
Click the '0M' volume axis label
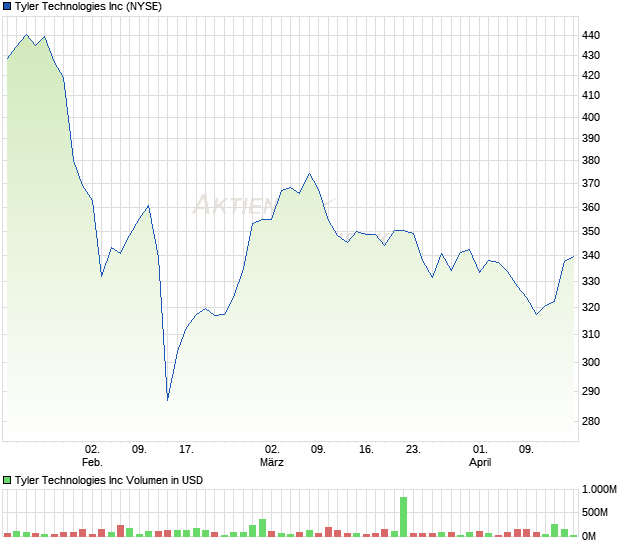click(589, 536)
